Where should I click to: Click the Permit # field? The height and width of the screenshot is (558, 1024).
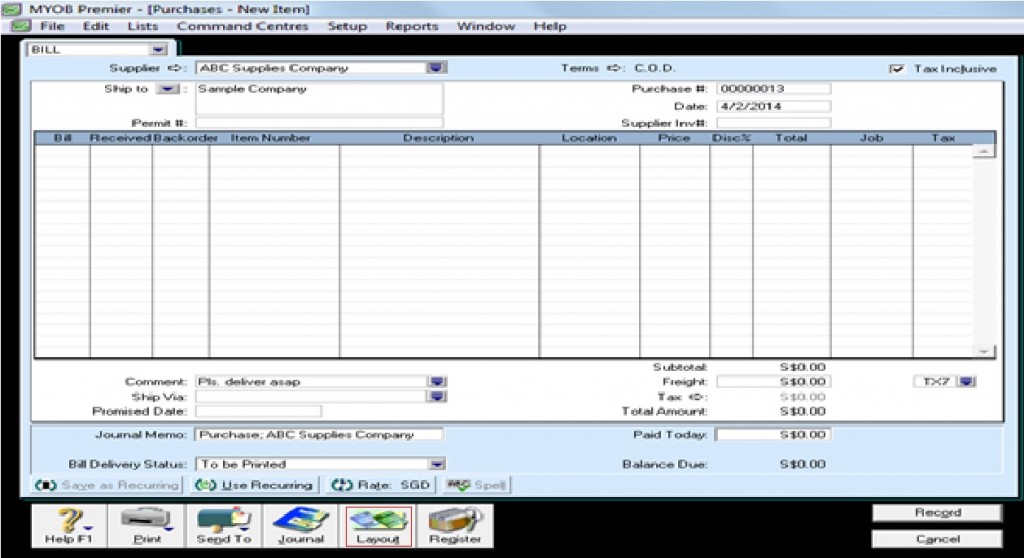(x=319, y=123)
